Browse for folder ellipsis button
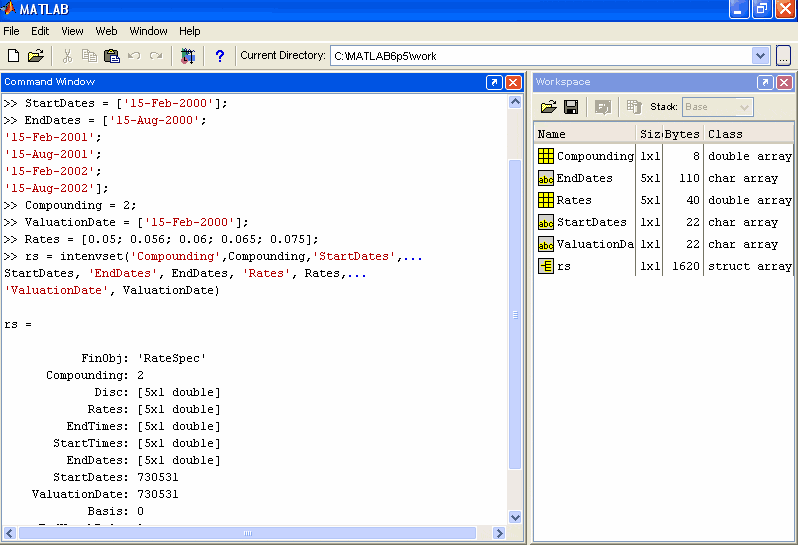This screenshot has width=798, height=545. coord(783,55)
